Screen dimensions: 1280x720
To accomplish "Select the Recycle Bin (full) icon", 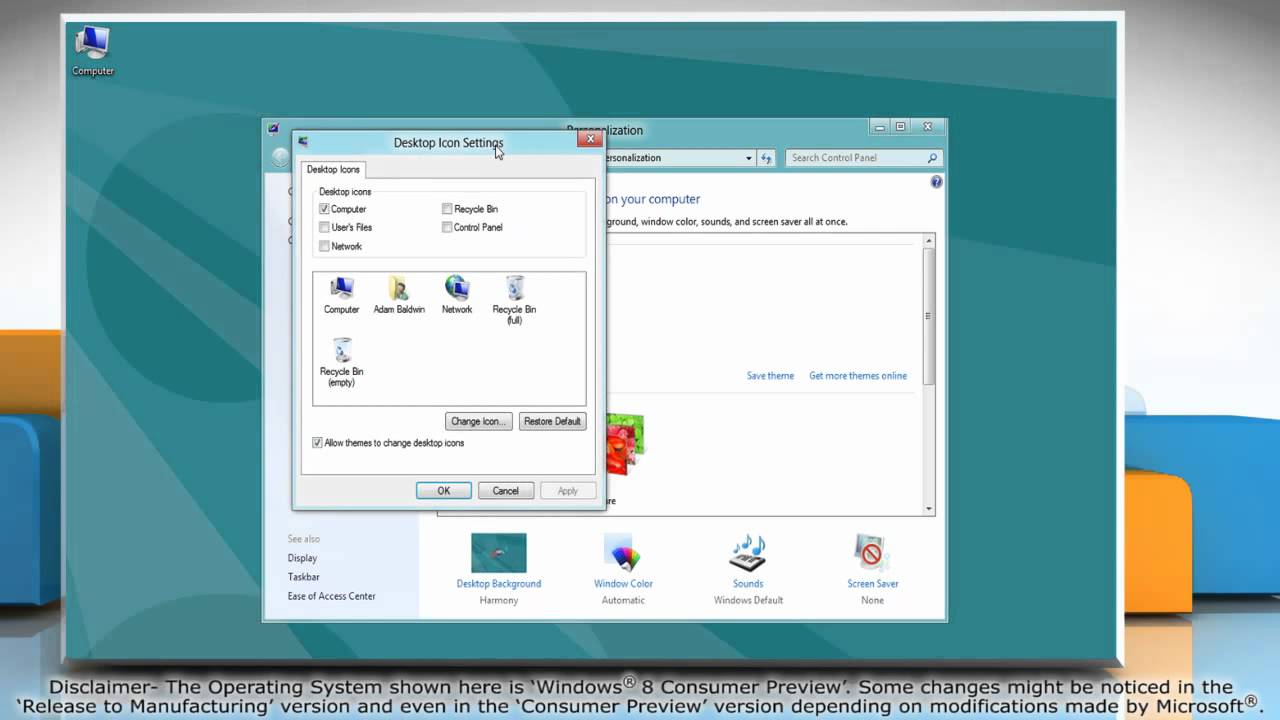I will pyautogui.click(x=514, y=300).
